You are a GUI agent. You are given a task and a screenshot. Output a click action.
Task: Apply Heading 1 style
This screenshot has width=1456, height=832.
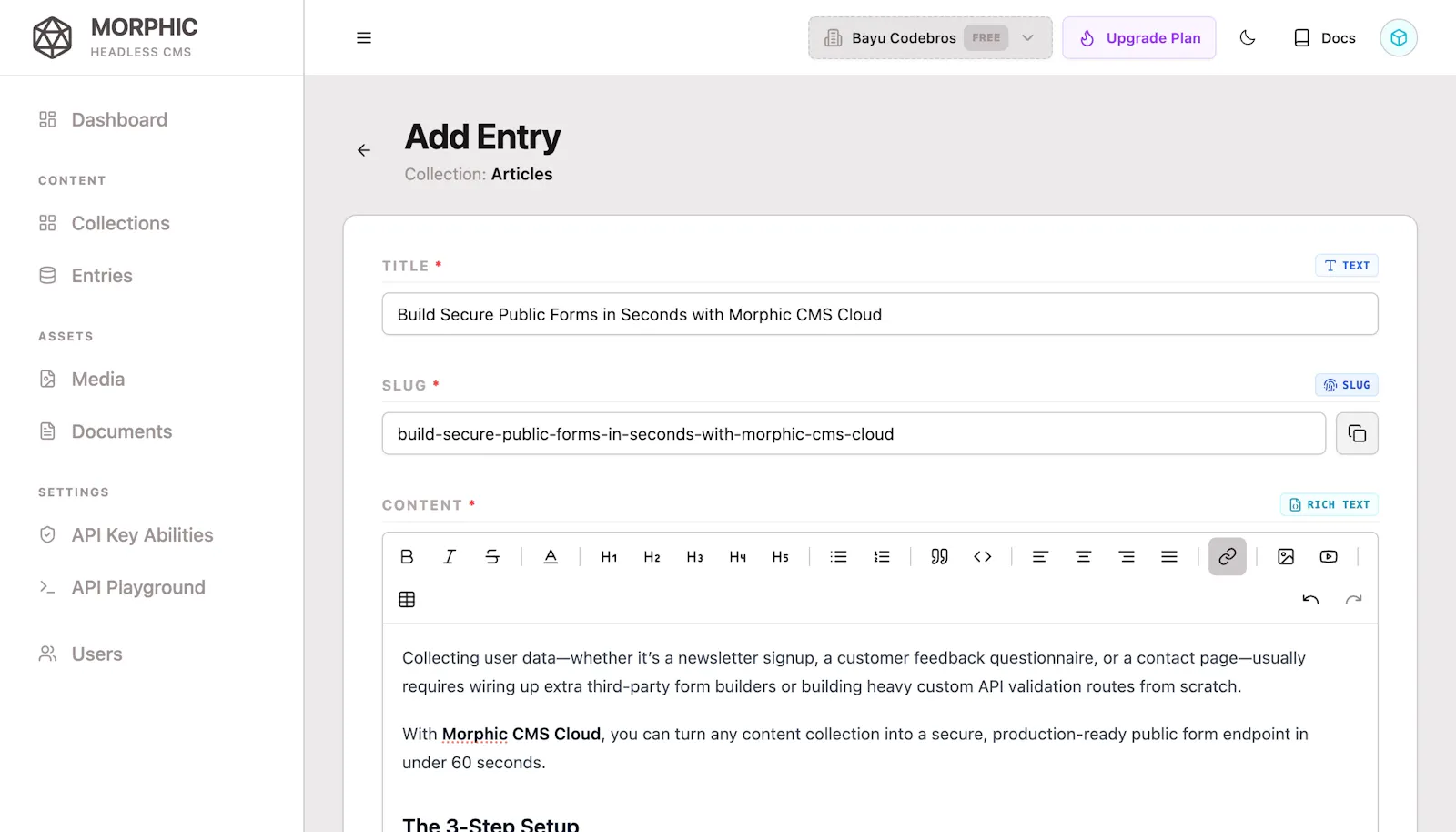(609, 556)
